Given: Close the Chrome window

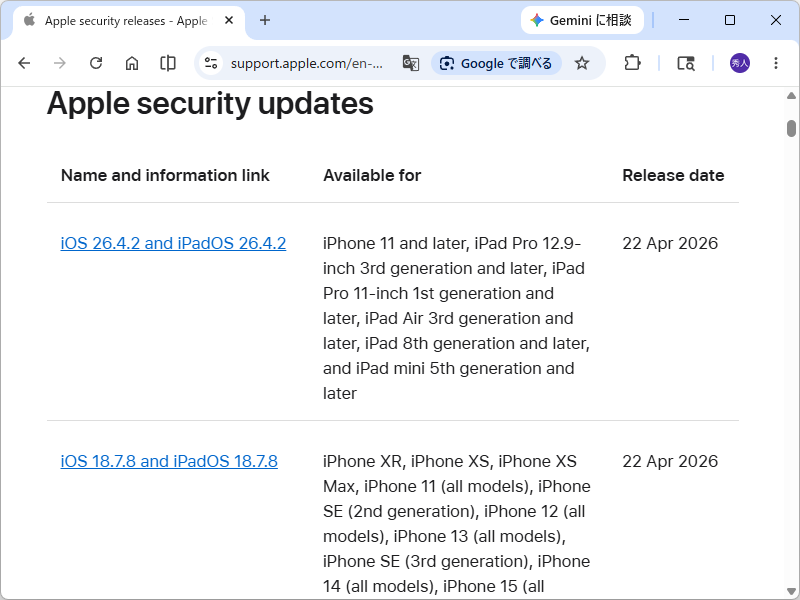Looking at the screenshot, I should [x=776, y=20].
